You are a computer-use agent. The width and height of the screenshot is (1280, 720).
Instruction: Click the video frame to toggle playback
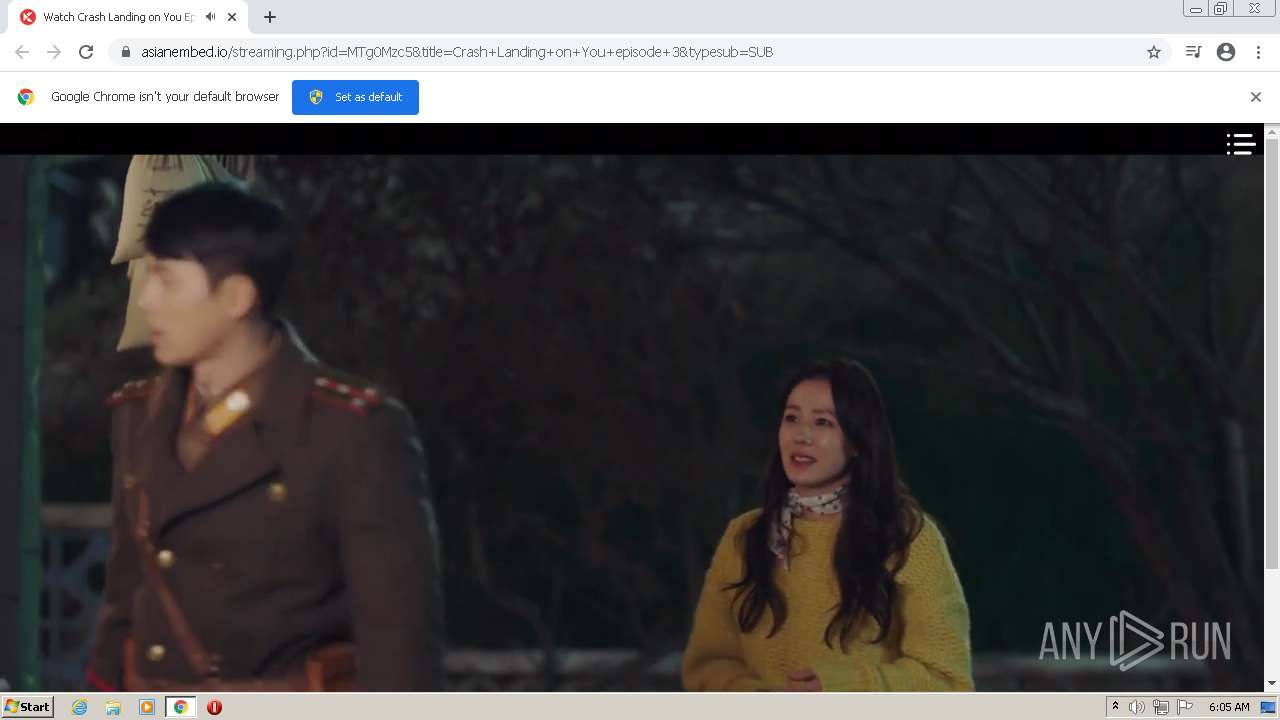click(632, 423)
